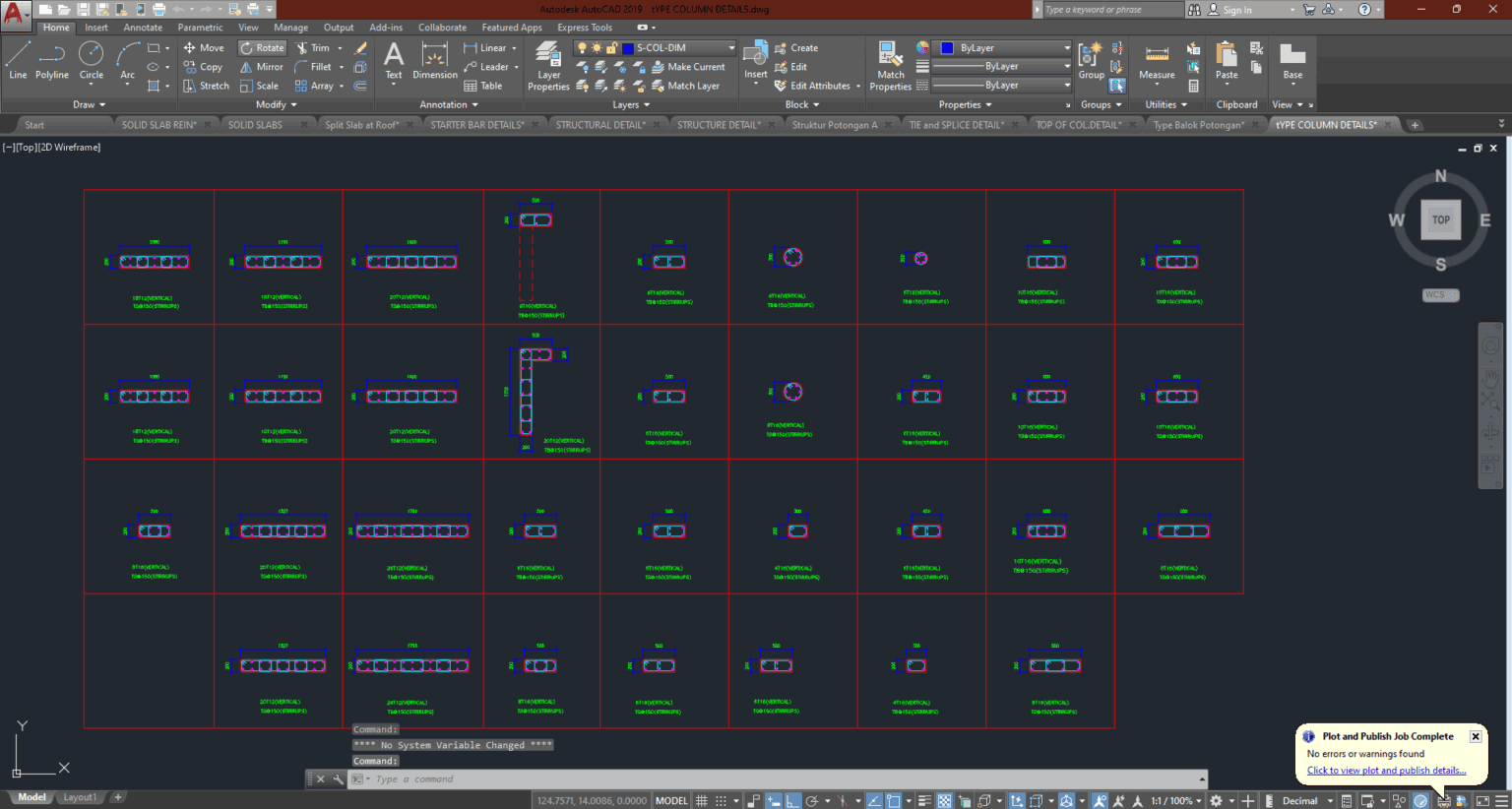
Task: Activate the Circle tool
Action: (x=91, y=61)
